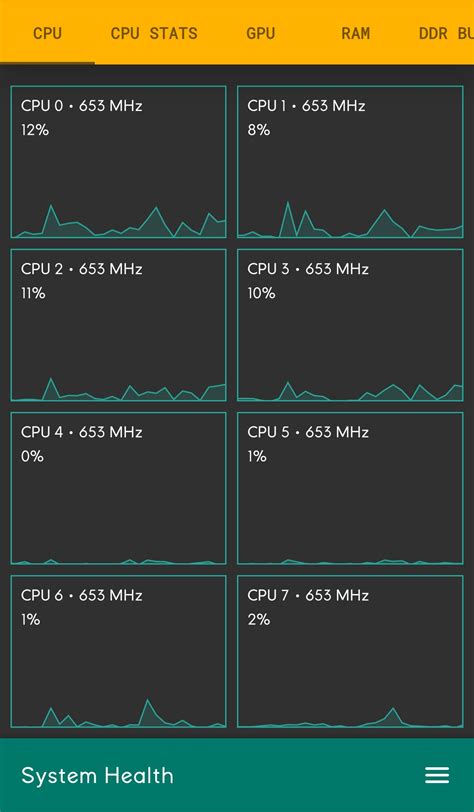Select the CPU tab
This screenshot has height=812, width=474.
click(x=47, y=33)
